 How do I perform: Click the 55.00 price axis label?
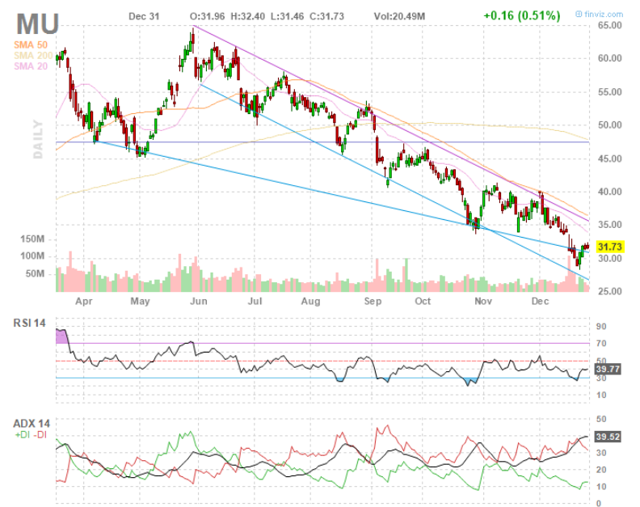point(610,92)
